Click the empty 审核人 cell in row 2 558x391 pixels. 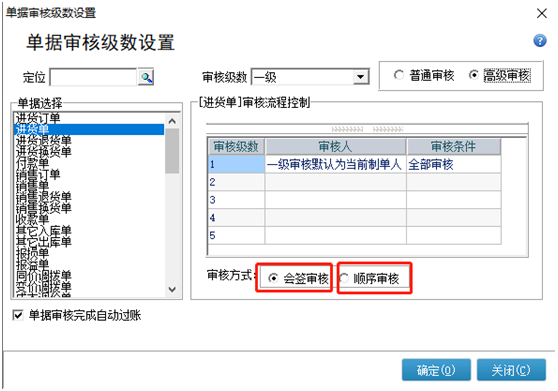(x=336, y=182)
